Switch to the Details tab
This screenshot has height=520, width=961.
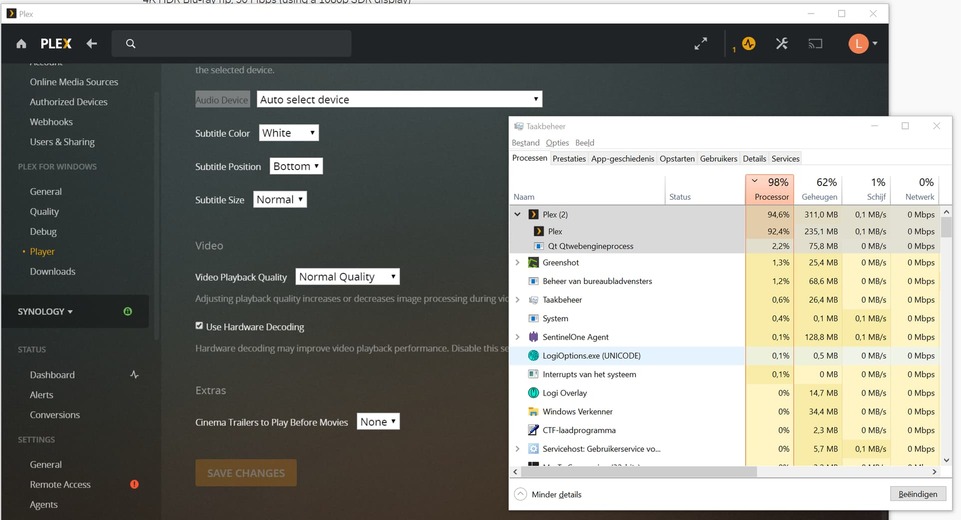coord(754,159)
